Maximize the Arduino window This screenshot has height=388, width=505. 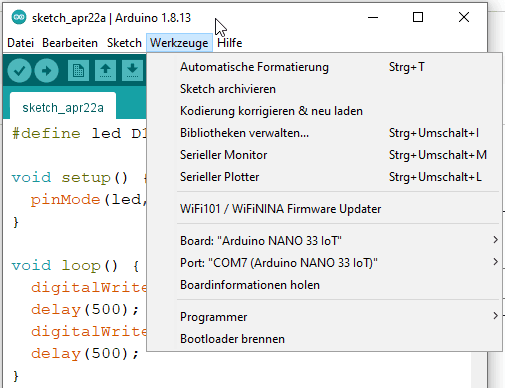(x=418, y=17)
